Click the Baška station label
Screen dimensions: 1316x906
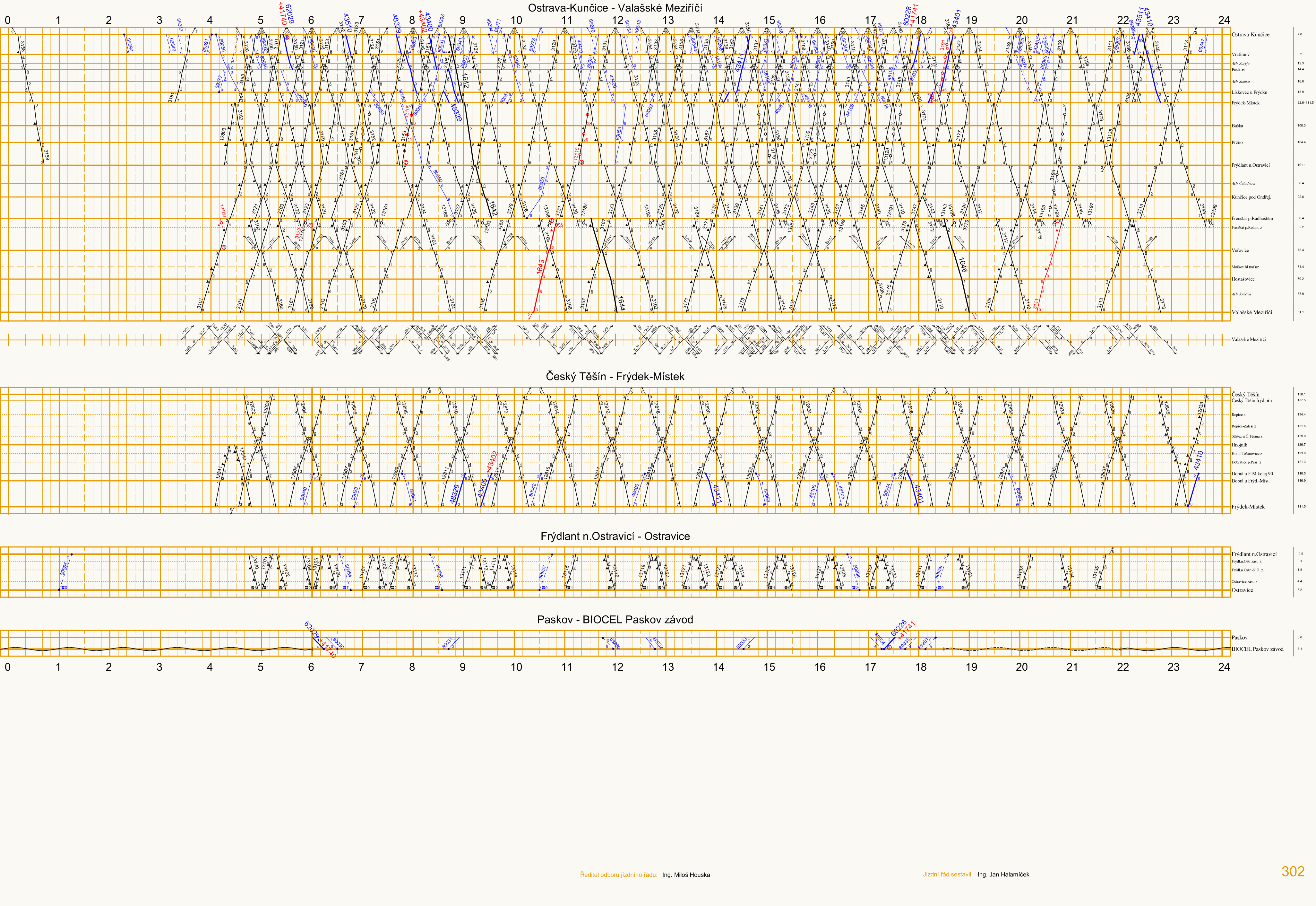tap(1237, 126)
